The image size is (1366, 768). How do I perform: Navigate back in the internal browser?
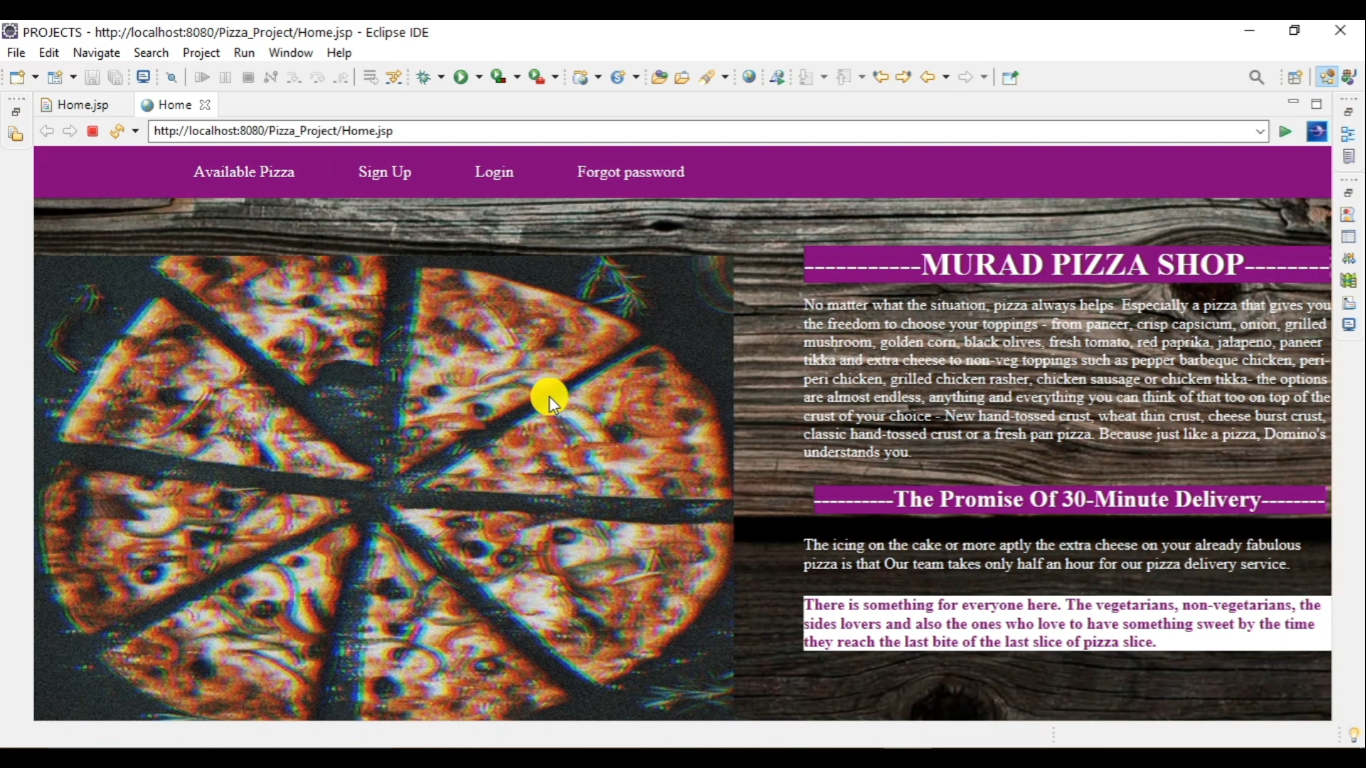coord(47,130)
